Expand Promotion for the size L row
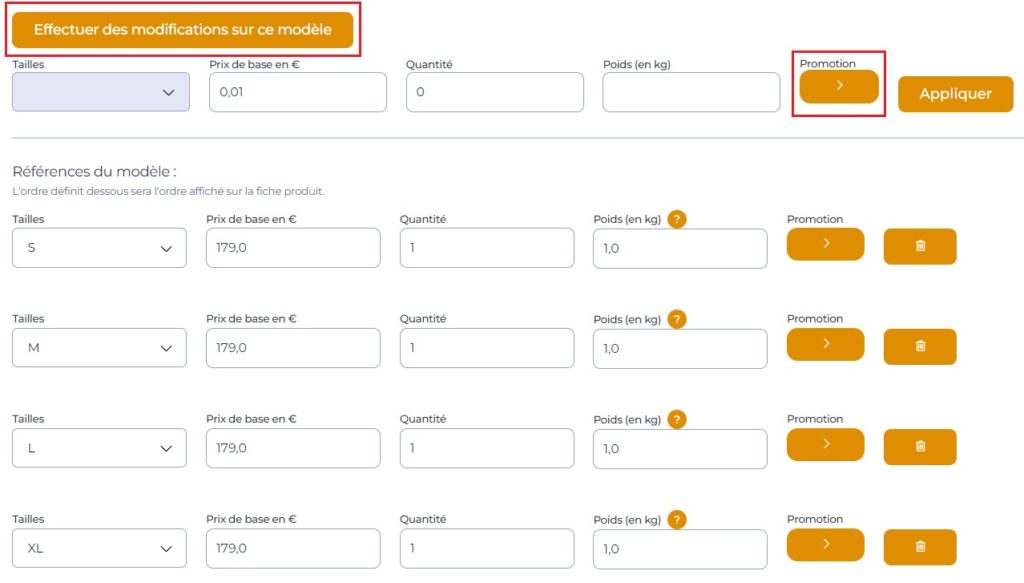Screen dimensions: 1024x583 [825, 445]
